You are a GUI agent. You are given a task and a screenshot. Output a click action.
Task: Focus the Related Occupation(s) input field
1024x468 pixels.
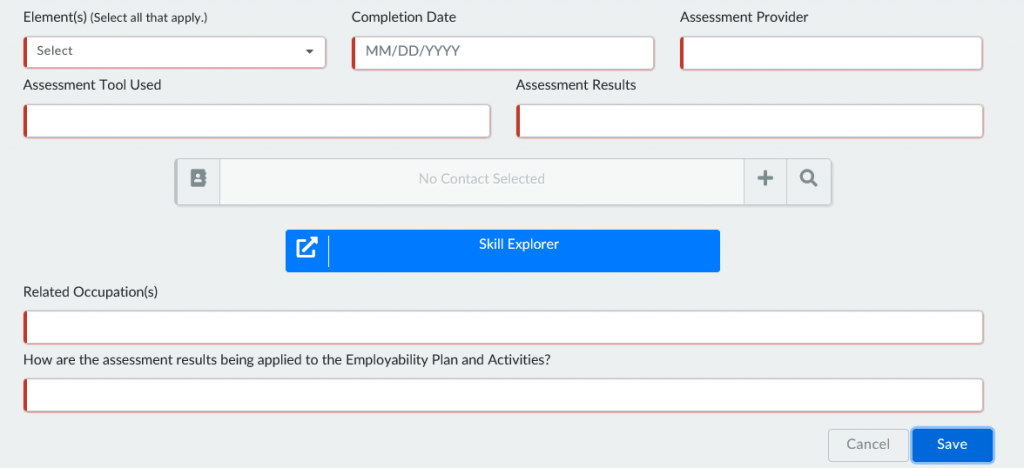click(x=503, y=327)
